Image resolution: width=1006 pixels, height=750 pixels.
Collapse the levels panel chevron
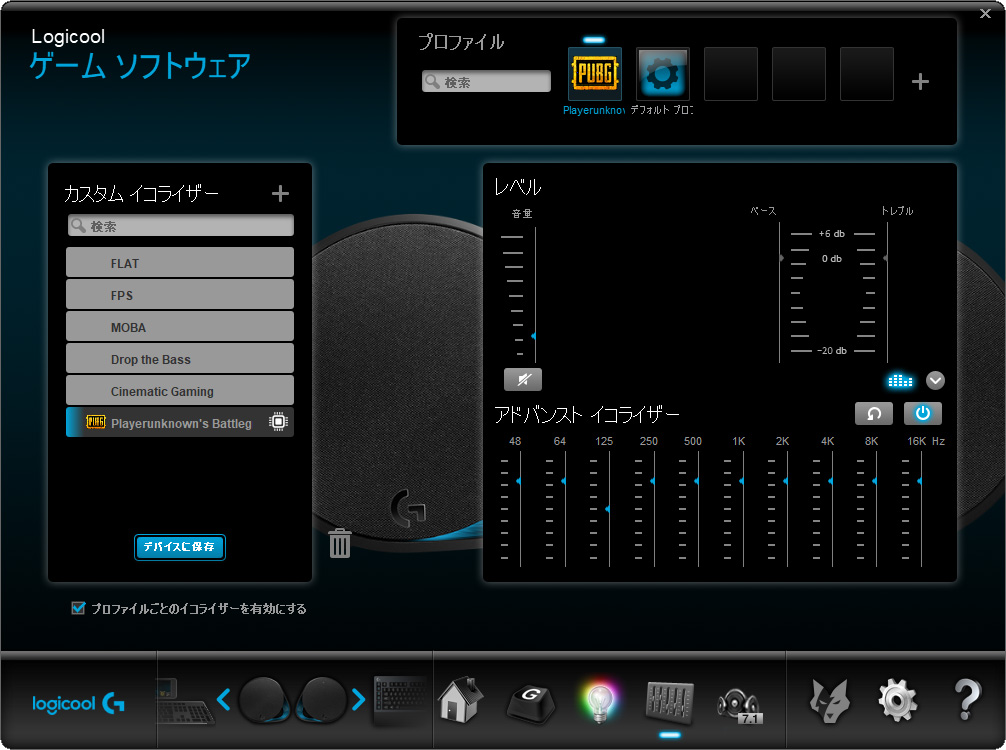(935, 380)
